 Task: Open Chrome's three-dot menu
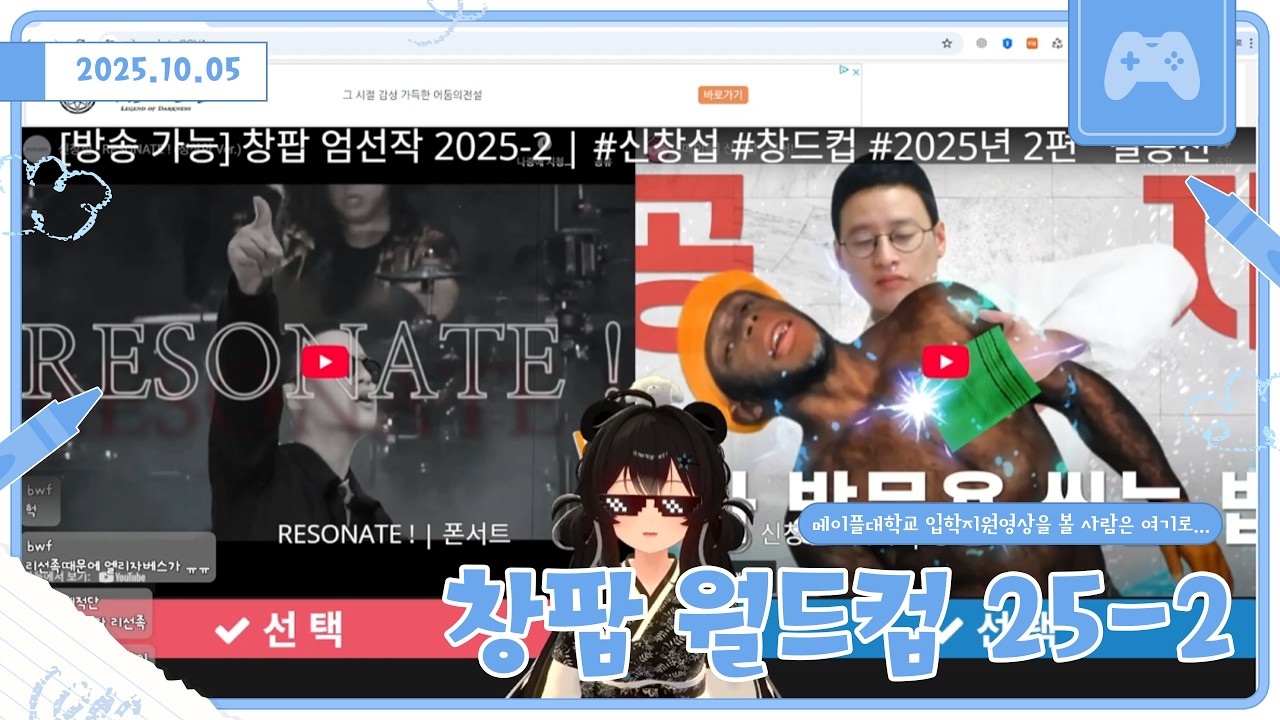tap(1252, 43)
